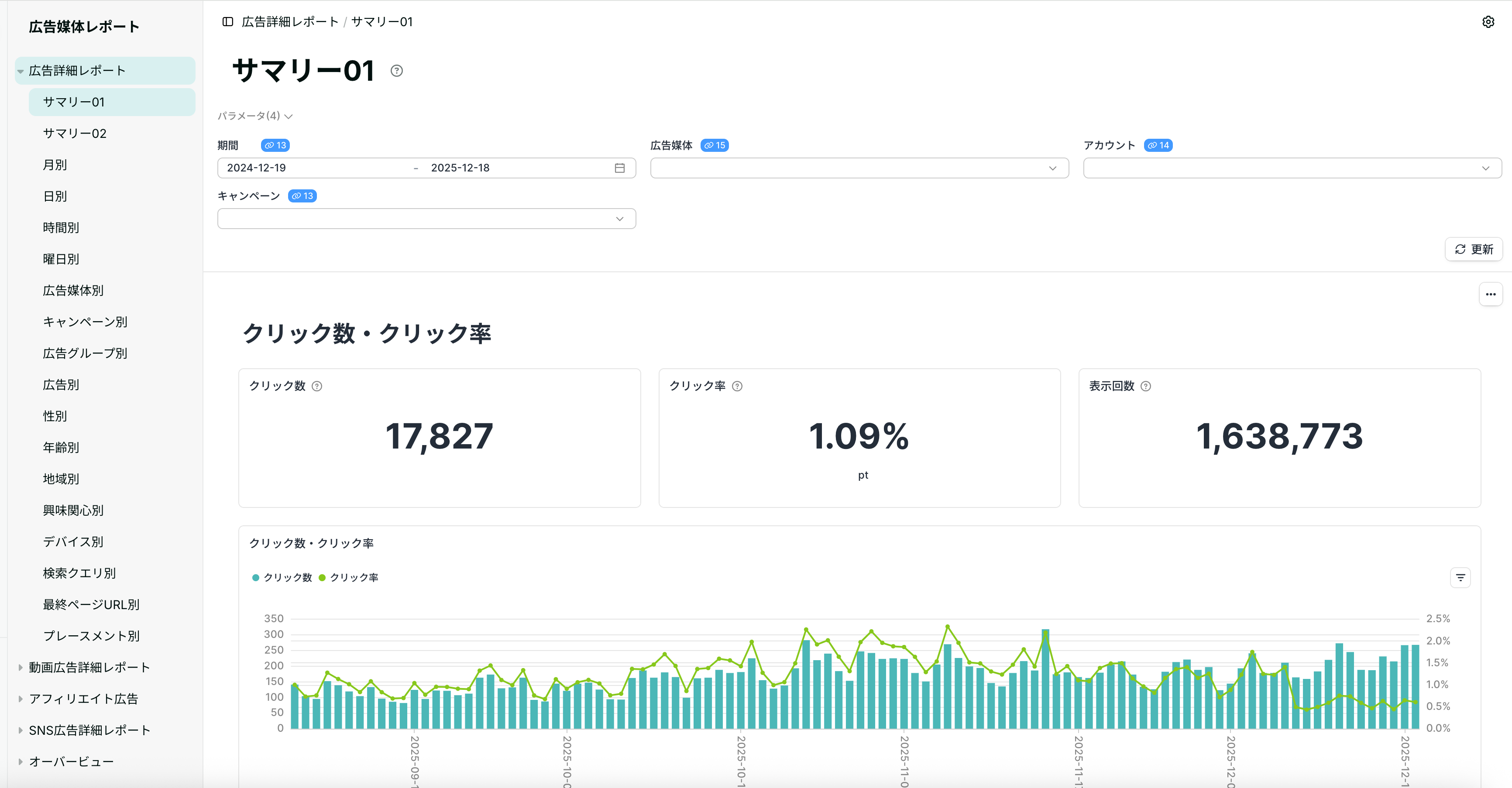Open the 広告媒体 dropdown

pos(859,168)
